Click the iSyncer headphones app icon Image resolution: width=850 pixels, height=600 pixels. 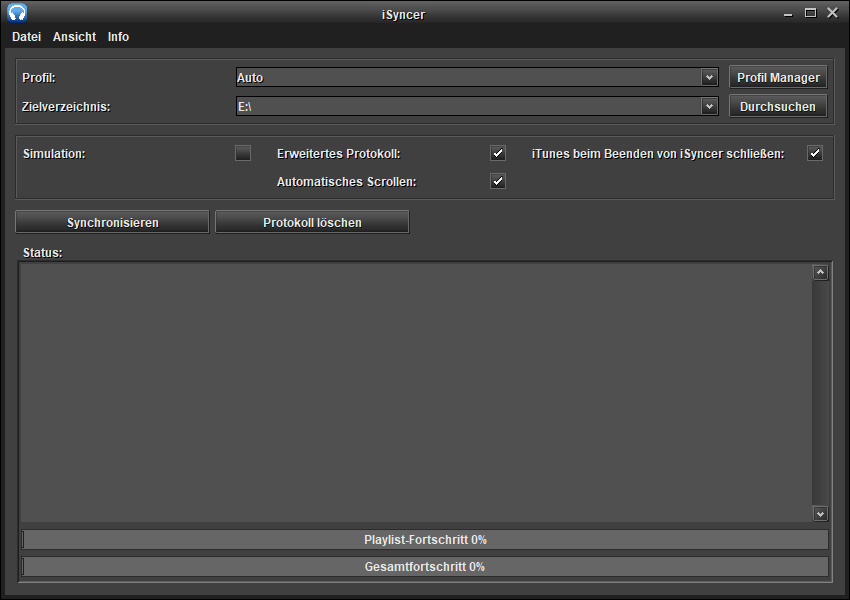tap(17, 12)
